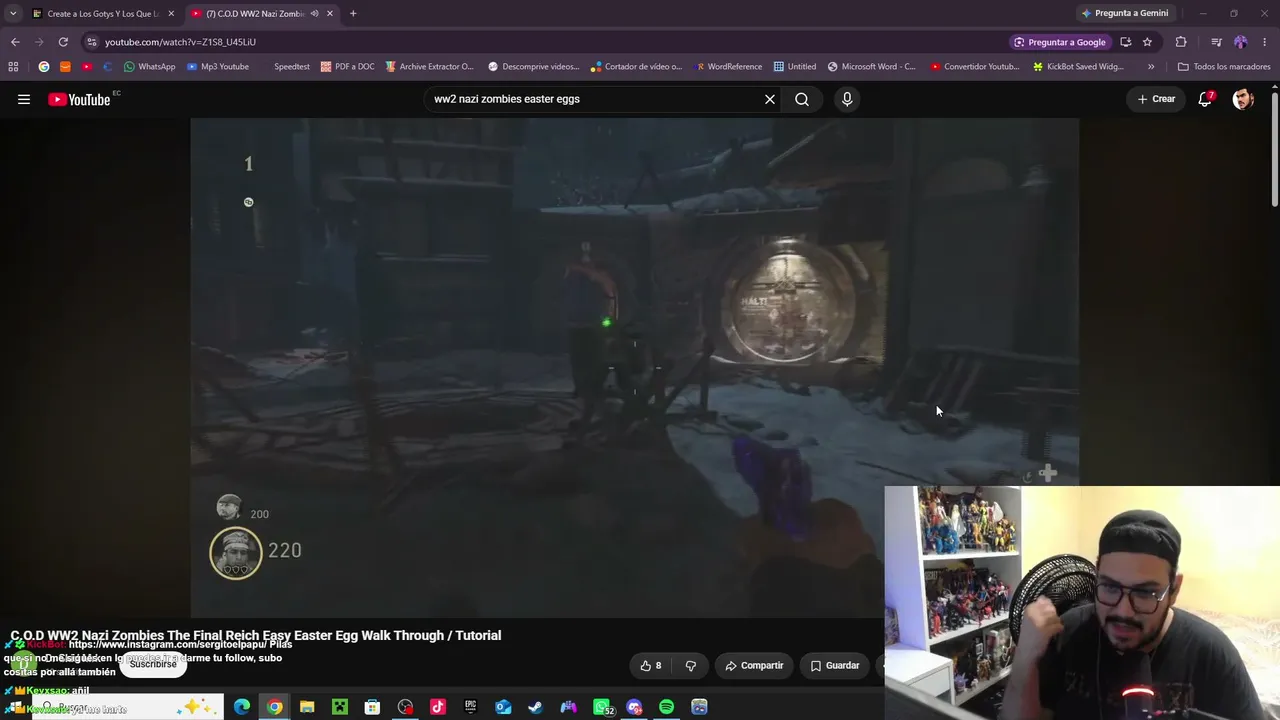Dislike the video with thumbs down
This screenshot has height=720, width=1280.
[x=690, y=665]
